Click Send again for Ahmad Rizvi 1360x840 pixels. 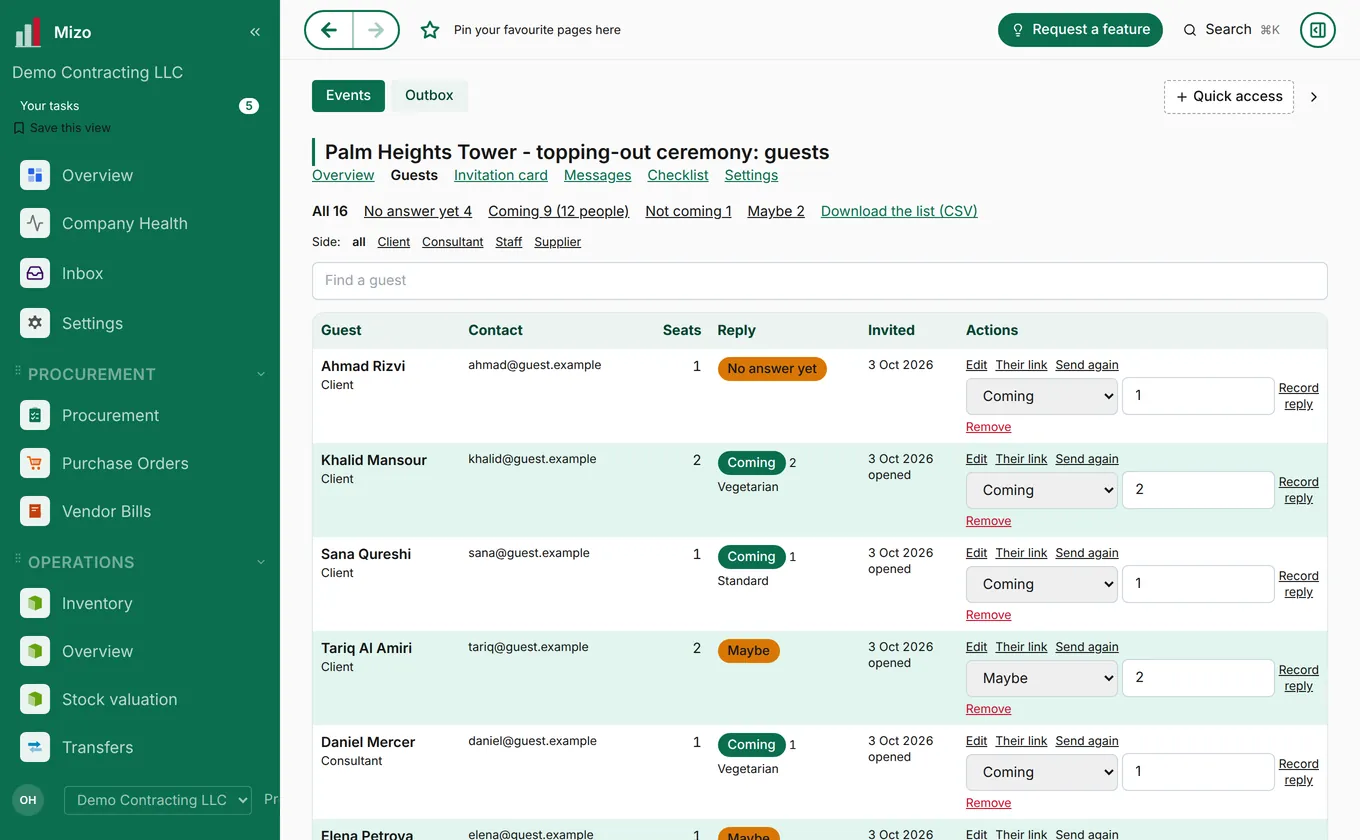pos(1087,365)
